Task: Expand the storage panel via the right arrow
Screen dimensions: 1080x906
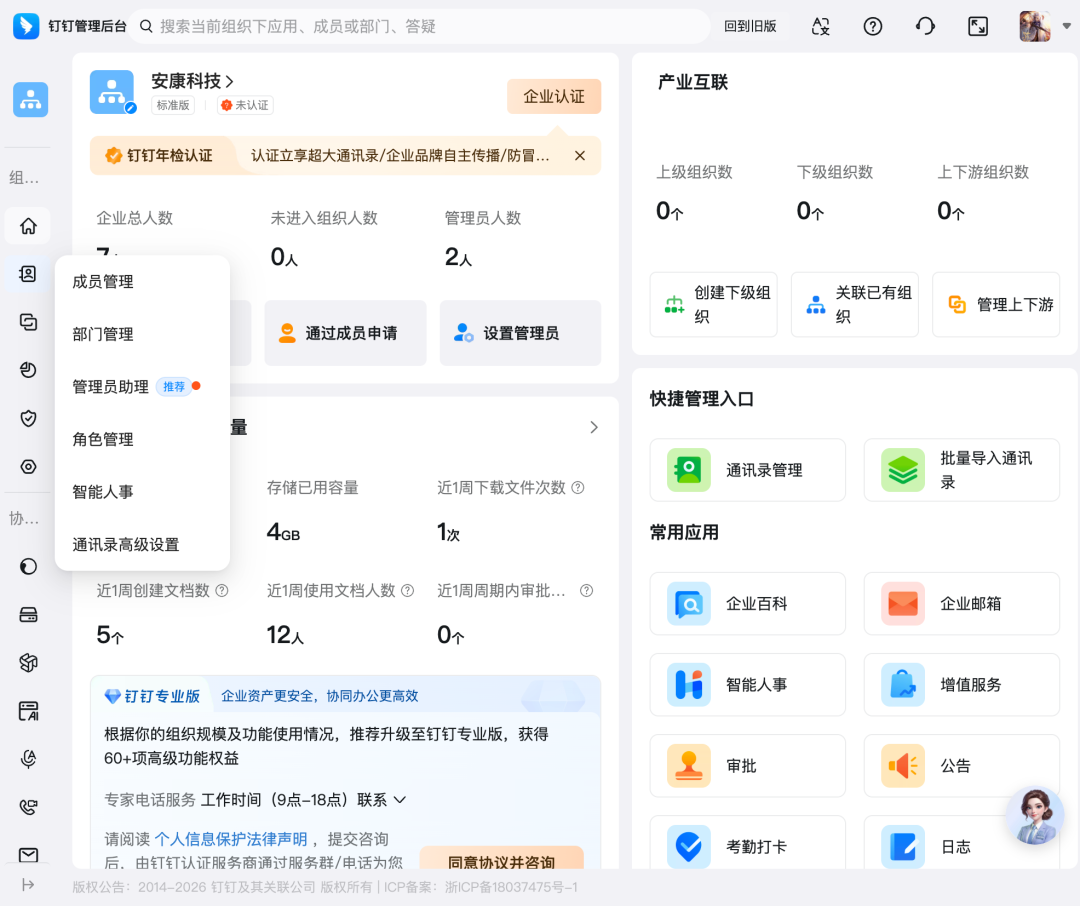Action: coord(594,426)
